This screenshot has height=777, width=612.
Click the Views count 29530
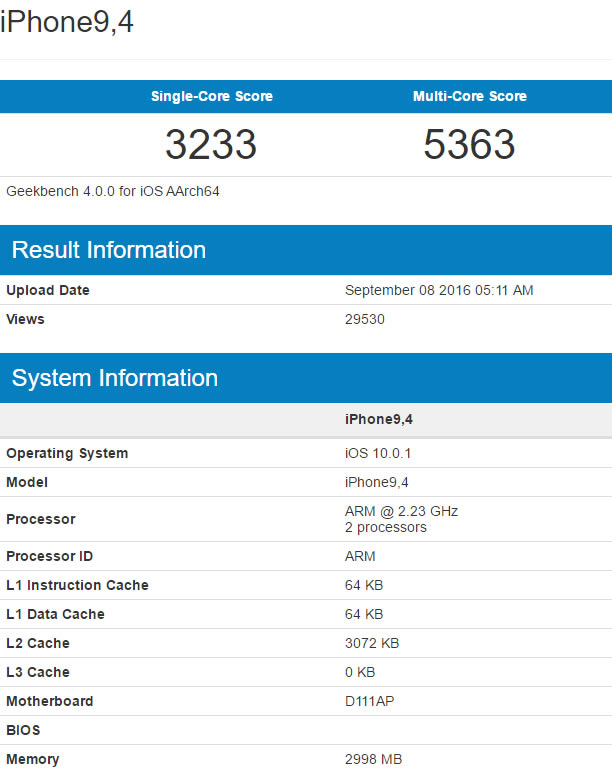(x=365, y=319)
